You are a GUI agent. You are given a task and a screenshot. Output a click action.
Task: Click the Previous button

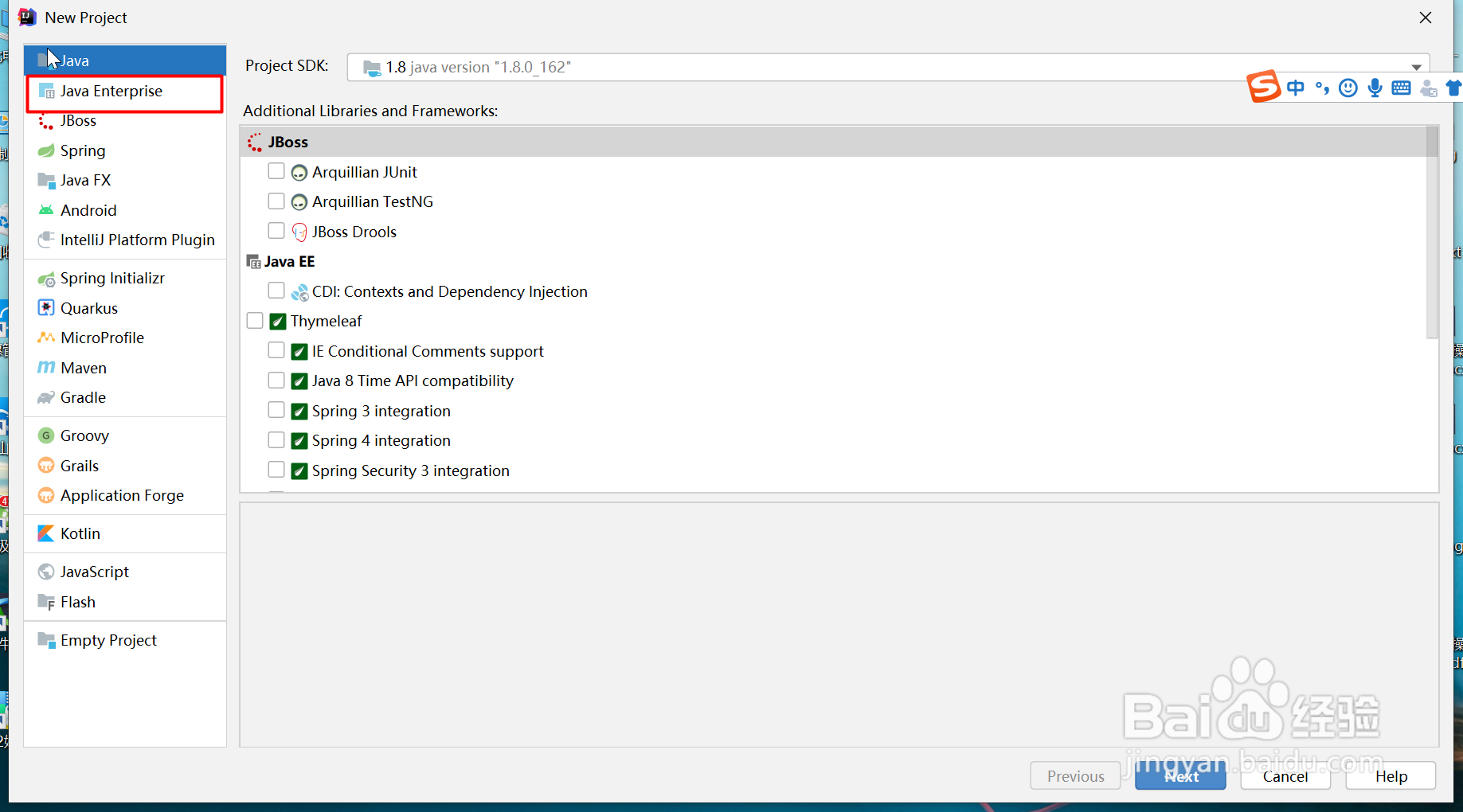click(x=1075, y=776)
